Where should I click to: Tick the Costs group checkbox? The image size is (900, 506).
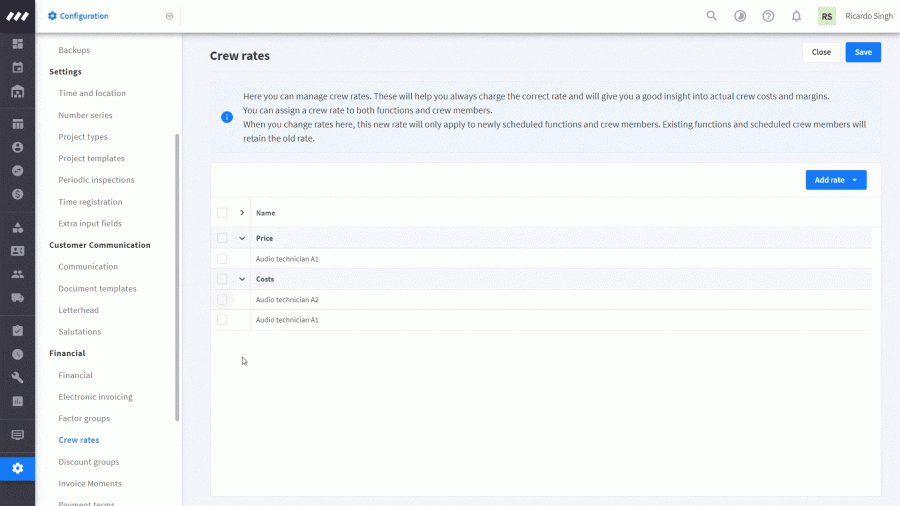click(222, 279)
